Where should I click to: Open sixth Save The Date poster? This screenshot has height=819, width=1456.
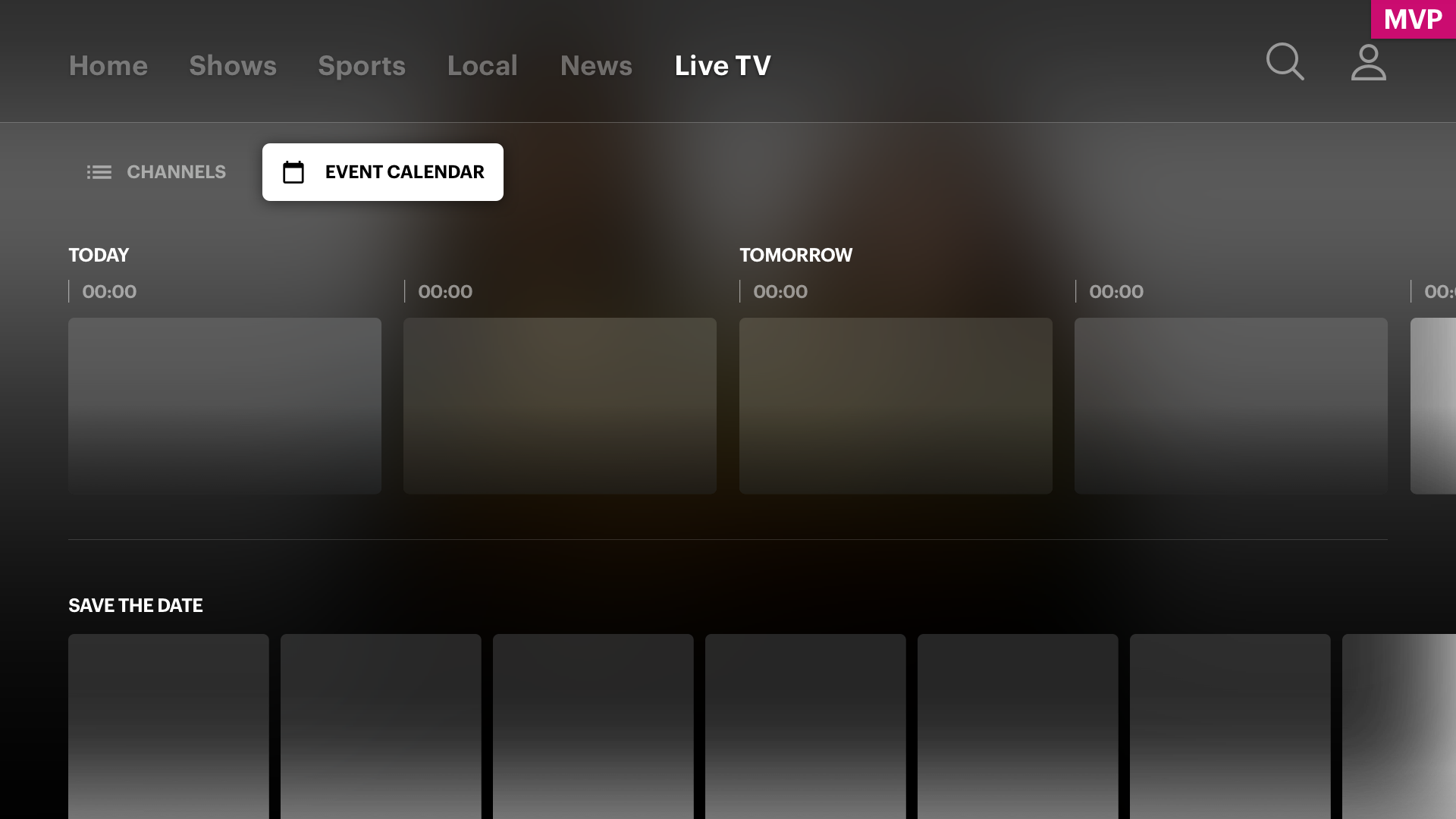[1230, 726]
